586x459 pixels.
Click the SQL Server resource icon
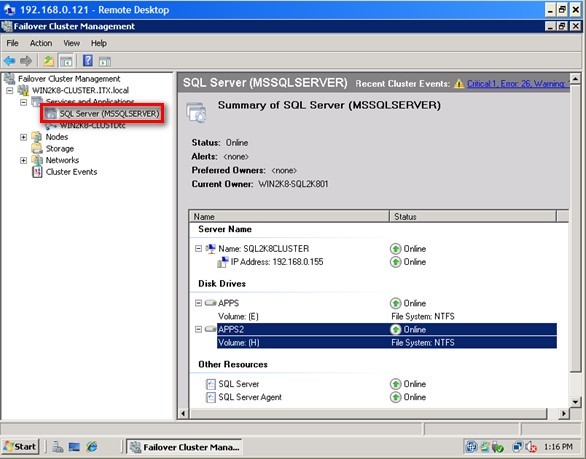tap(211, 384)
